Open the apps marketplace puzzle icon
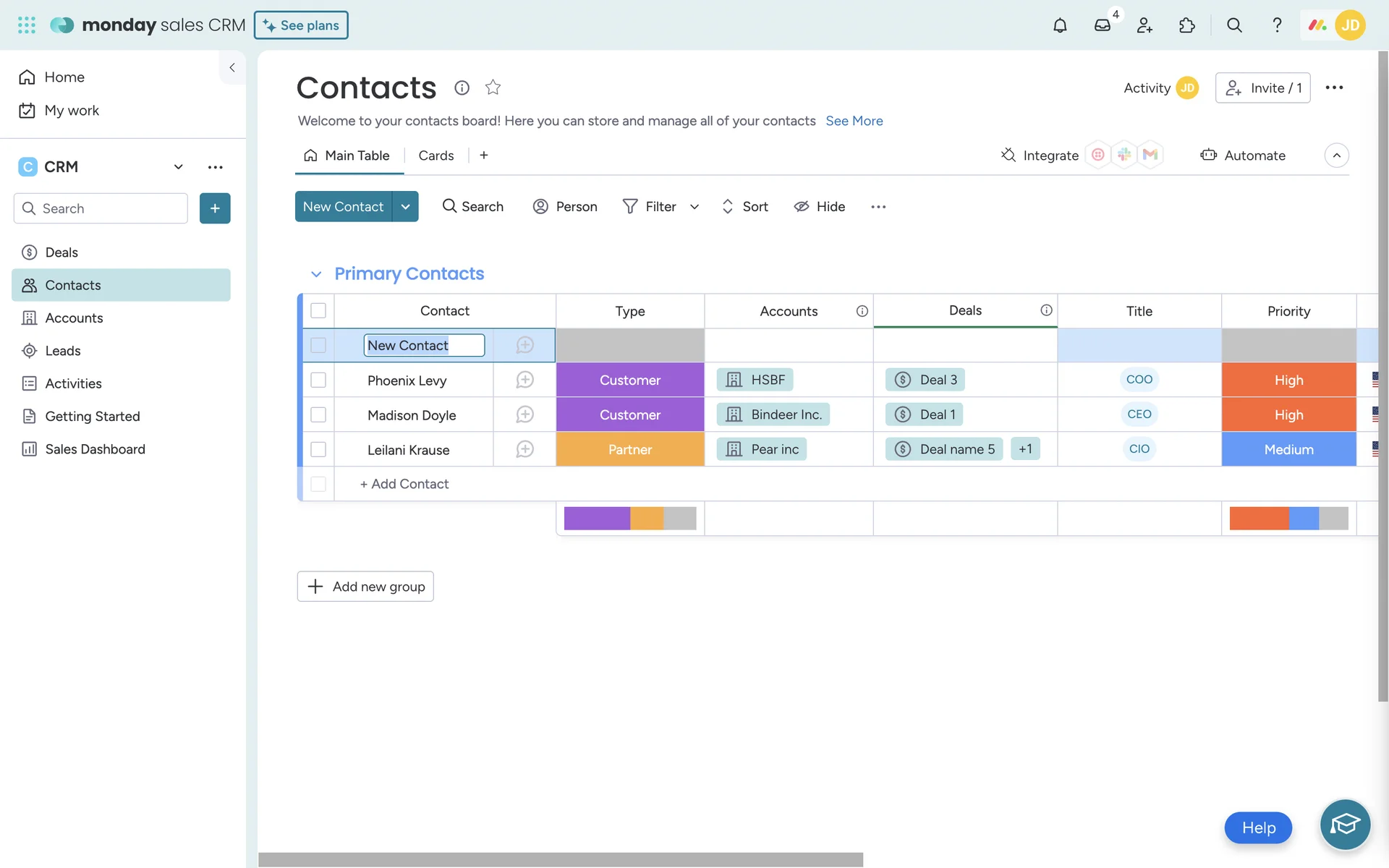The width and height of the screenshot is (1389, 868). tap(1187, 25)
